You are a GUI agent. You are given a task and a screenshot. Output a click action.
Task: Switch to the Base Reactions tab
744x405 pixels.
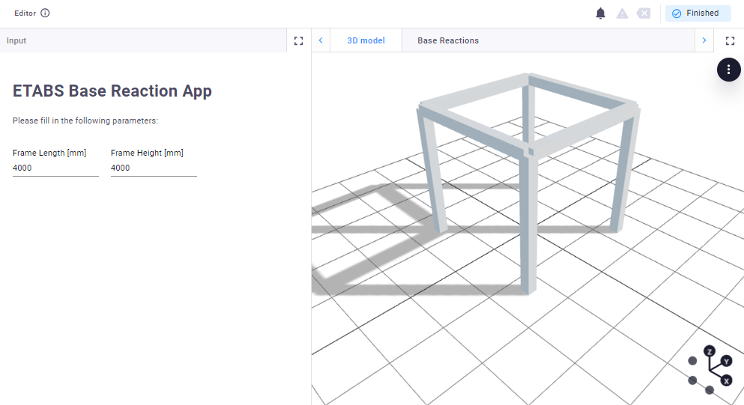click(x=448, y=41)
